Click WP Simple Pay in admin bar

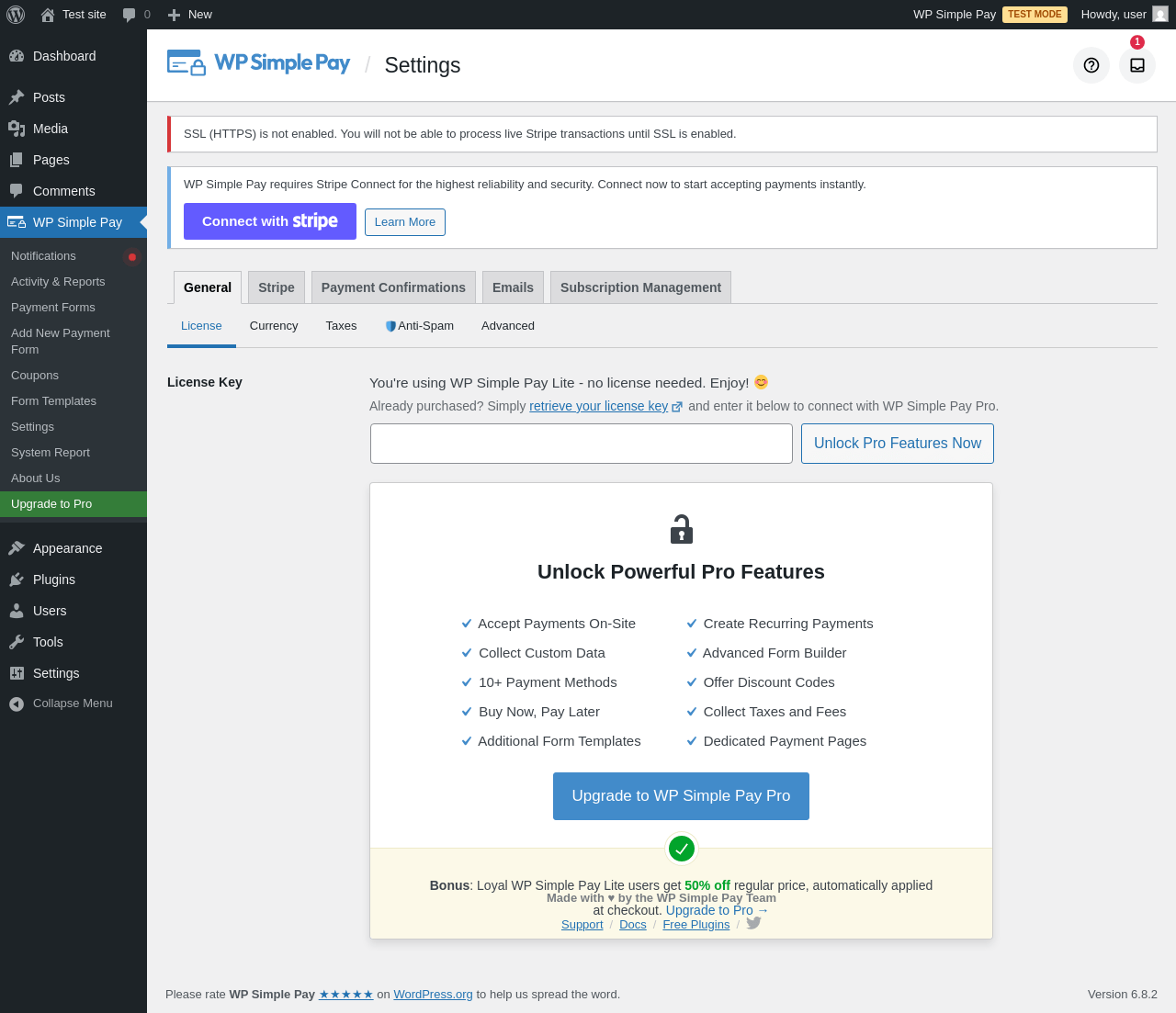pos(955,15)
